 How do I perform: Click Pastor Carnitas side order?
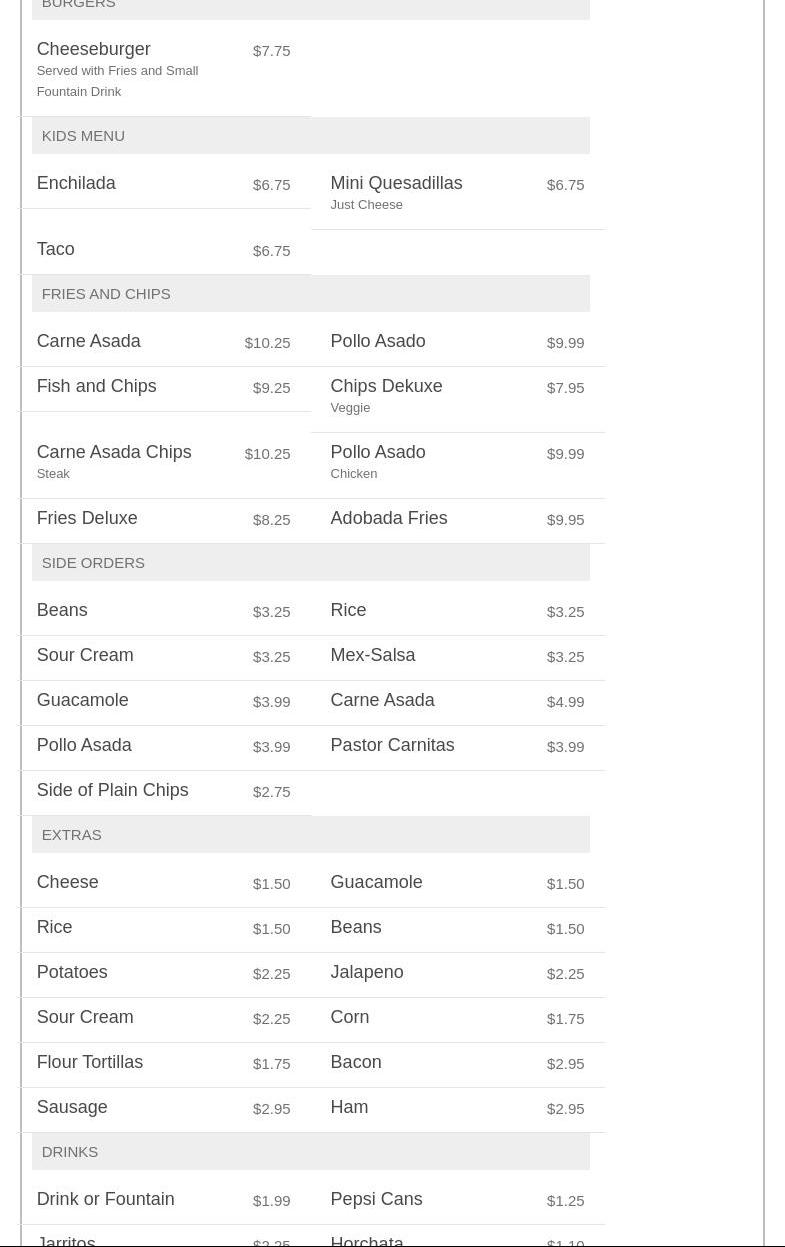392,745
